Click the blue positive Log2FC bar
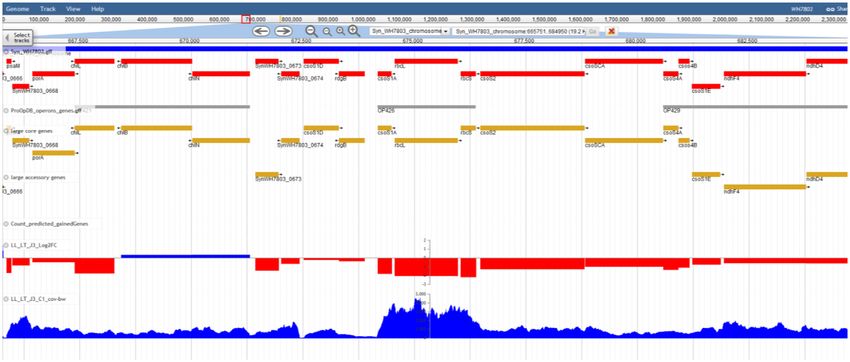Viewport: 850px width, 362px height. coord(185,256)
